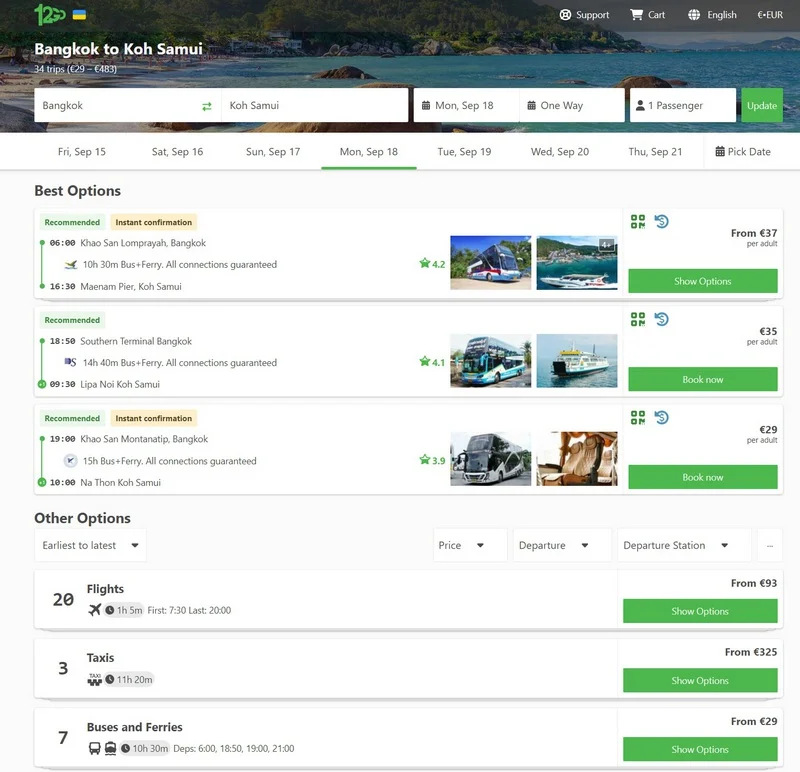Screen dimensions: 800x772
Task: Click the QR code icon on the €37 trip
Action: [638, 222]
